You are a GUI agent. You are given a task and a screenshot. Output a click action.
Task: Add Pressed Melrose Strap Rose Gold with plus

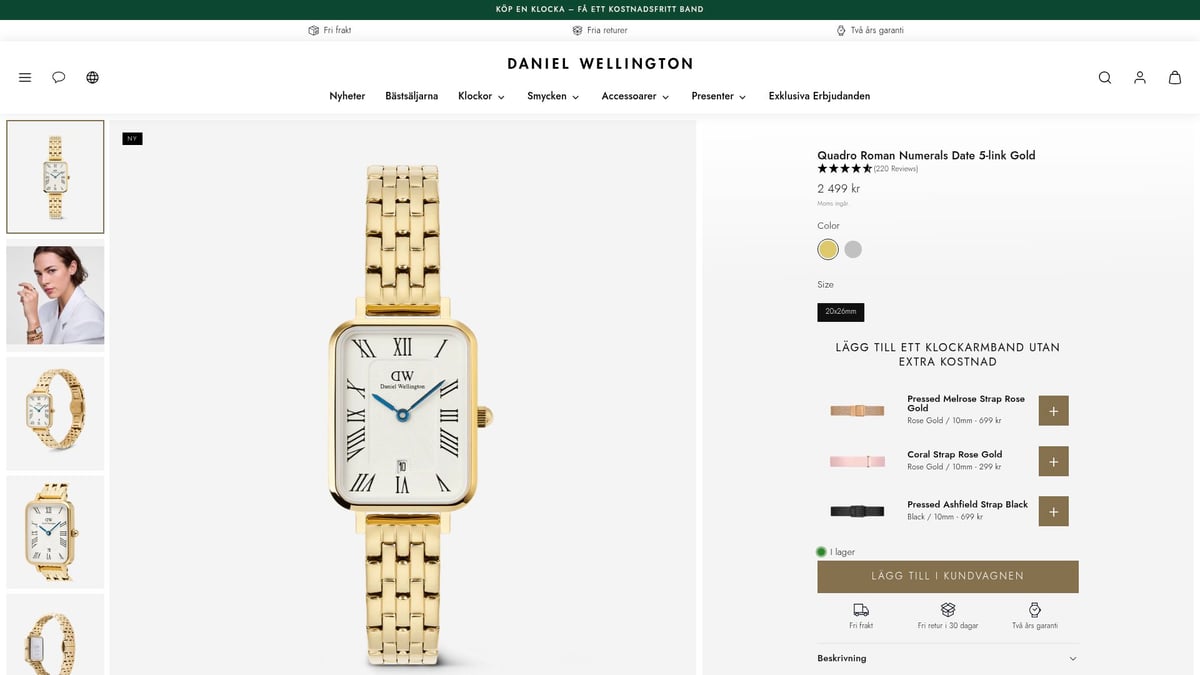click(1053, 410)
